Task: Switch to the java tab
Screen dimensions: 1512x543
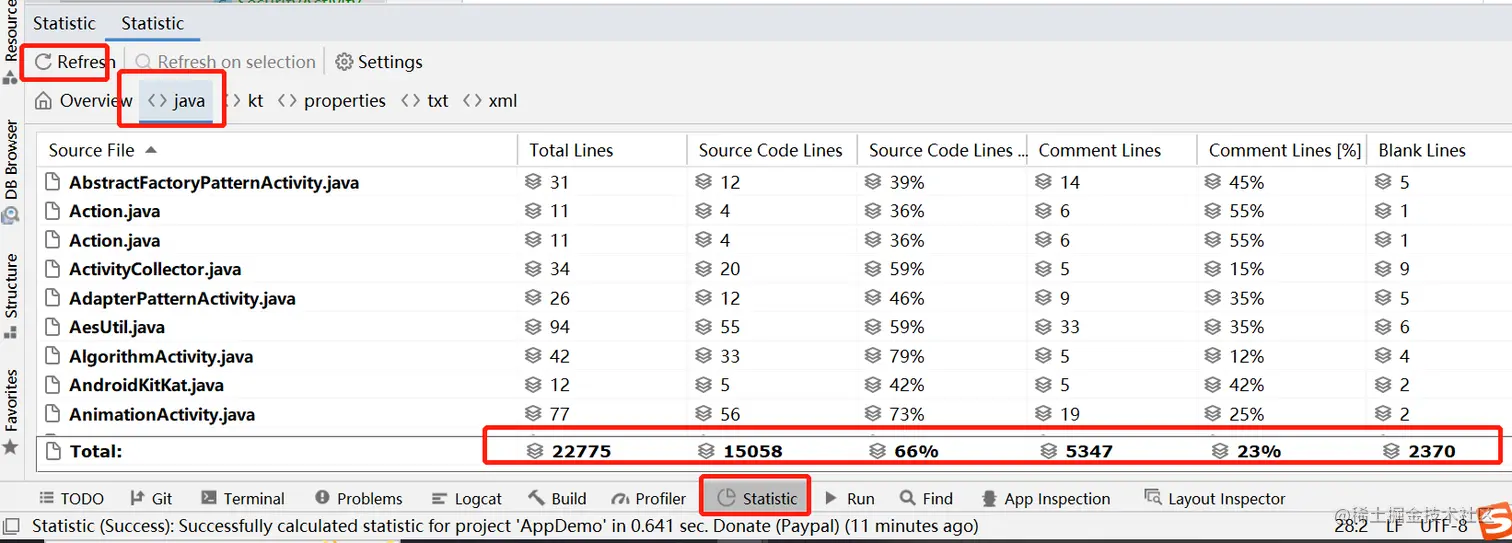Action: pyautogui.click(x=176, y=101)
